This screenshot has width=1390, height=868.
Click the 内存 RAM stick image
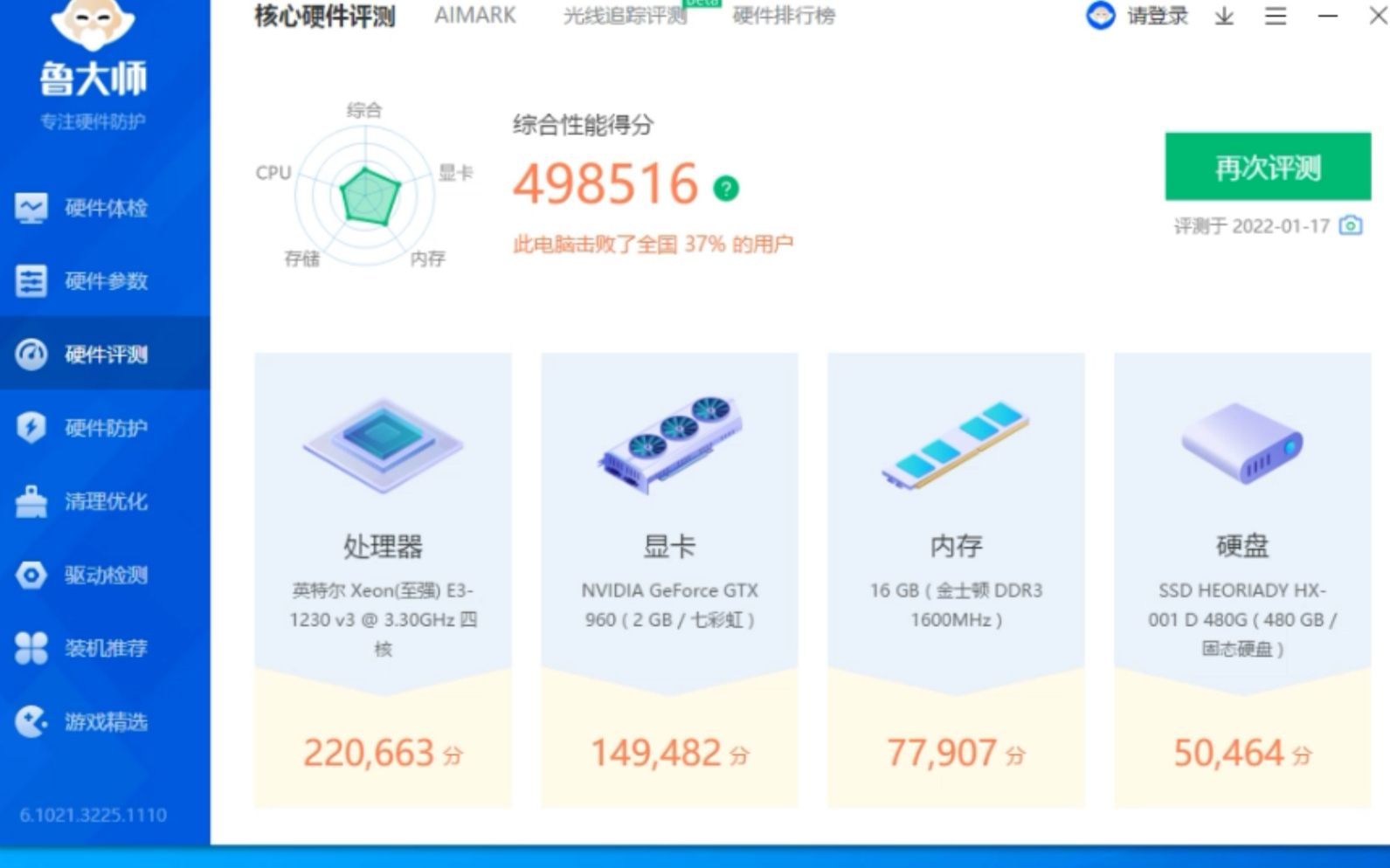[x=956, y=444]
